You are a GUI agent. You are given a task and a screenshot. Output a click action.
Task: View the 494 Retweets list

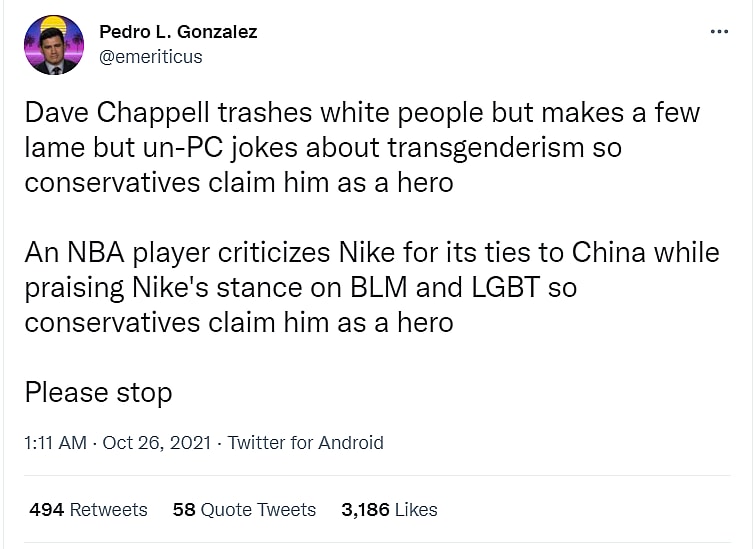(x=88, y=509)
